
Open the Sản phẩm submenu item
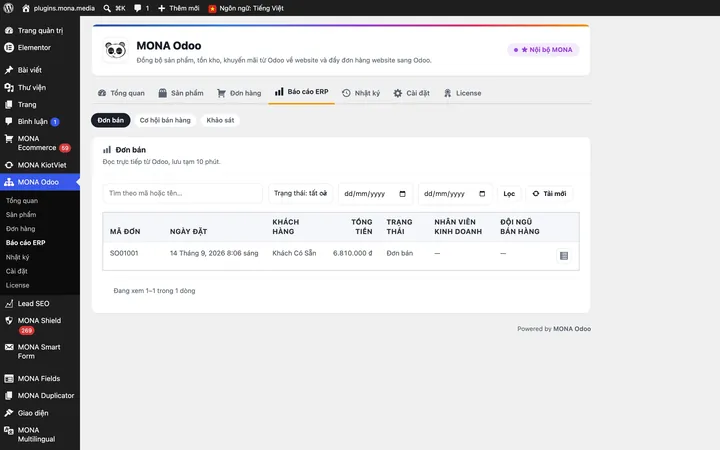point(21,214)
